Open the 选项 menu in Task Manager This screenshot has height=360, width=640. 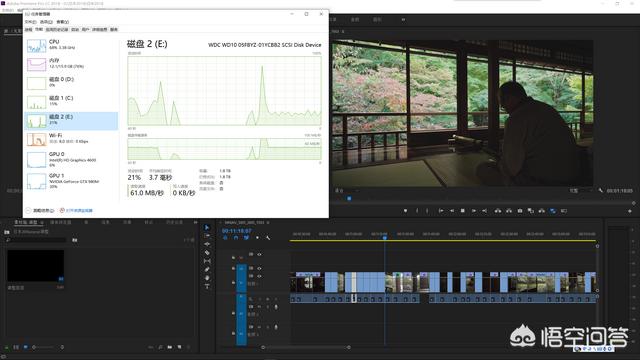tap(46, 22)
